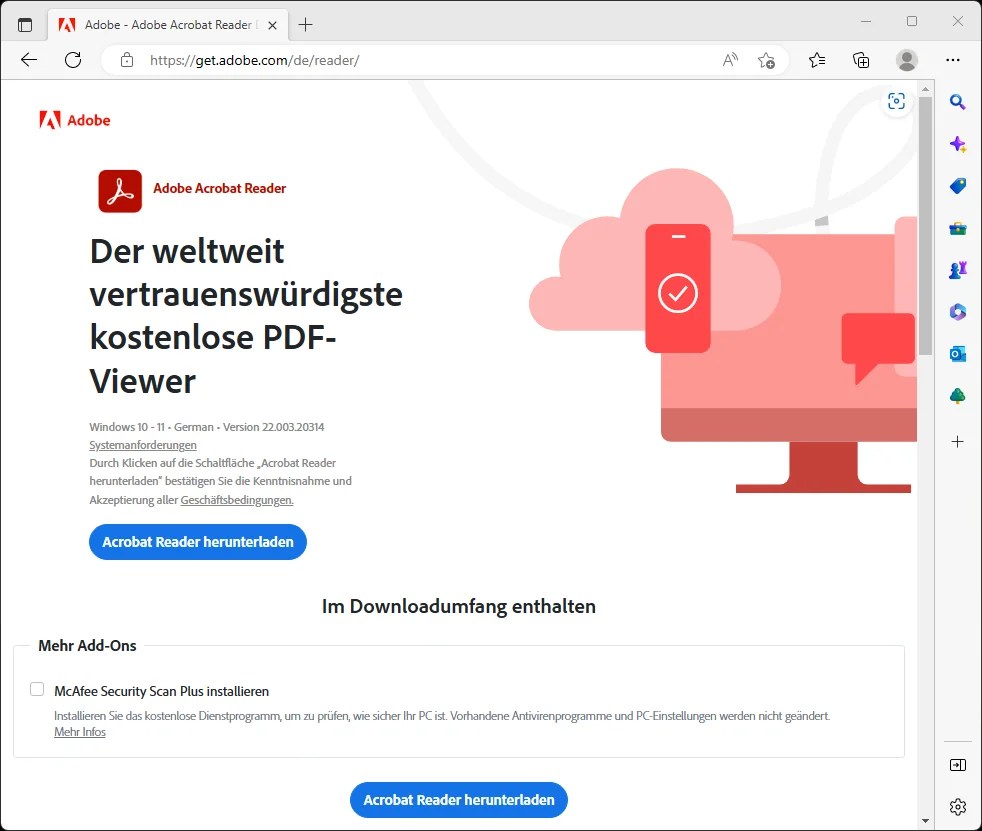Launch the visual search icon on the page
Screen dimensions: 982x831
pos(896,100)
